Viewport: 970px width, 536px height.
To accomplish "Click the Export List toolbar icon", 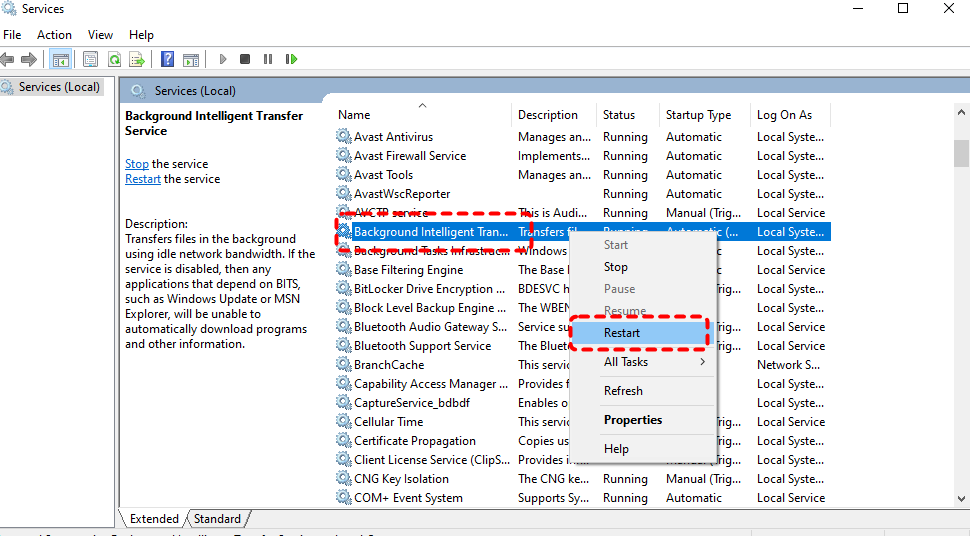I will click(137, 60).
